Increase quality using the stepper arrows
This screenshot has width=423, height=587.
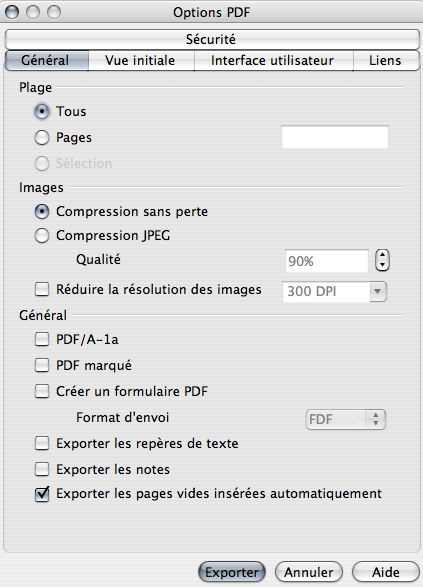pos(382,255)
